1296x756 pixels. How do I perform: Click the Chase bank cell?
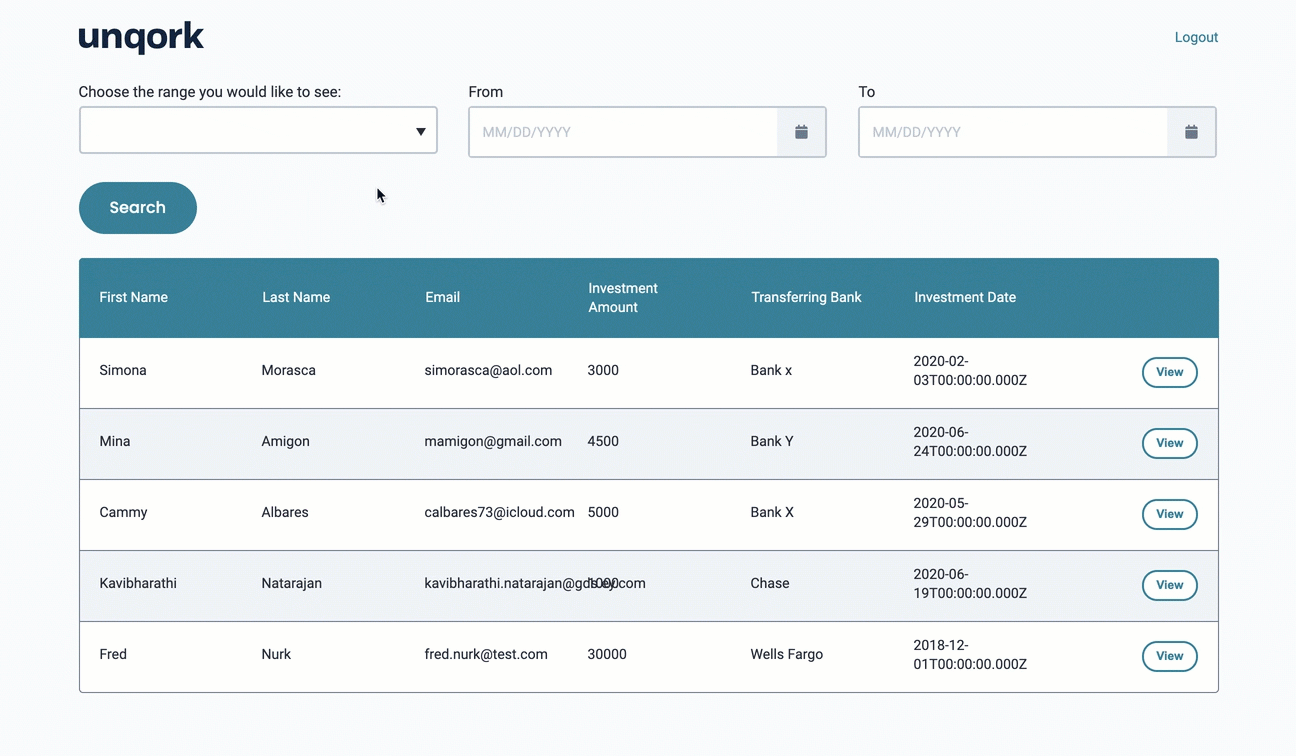pyautogui.click(x=770, y=583)
